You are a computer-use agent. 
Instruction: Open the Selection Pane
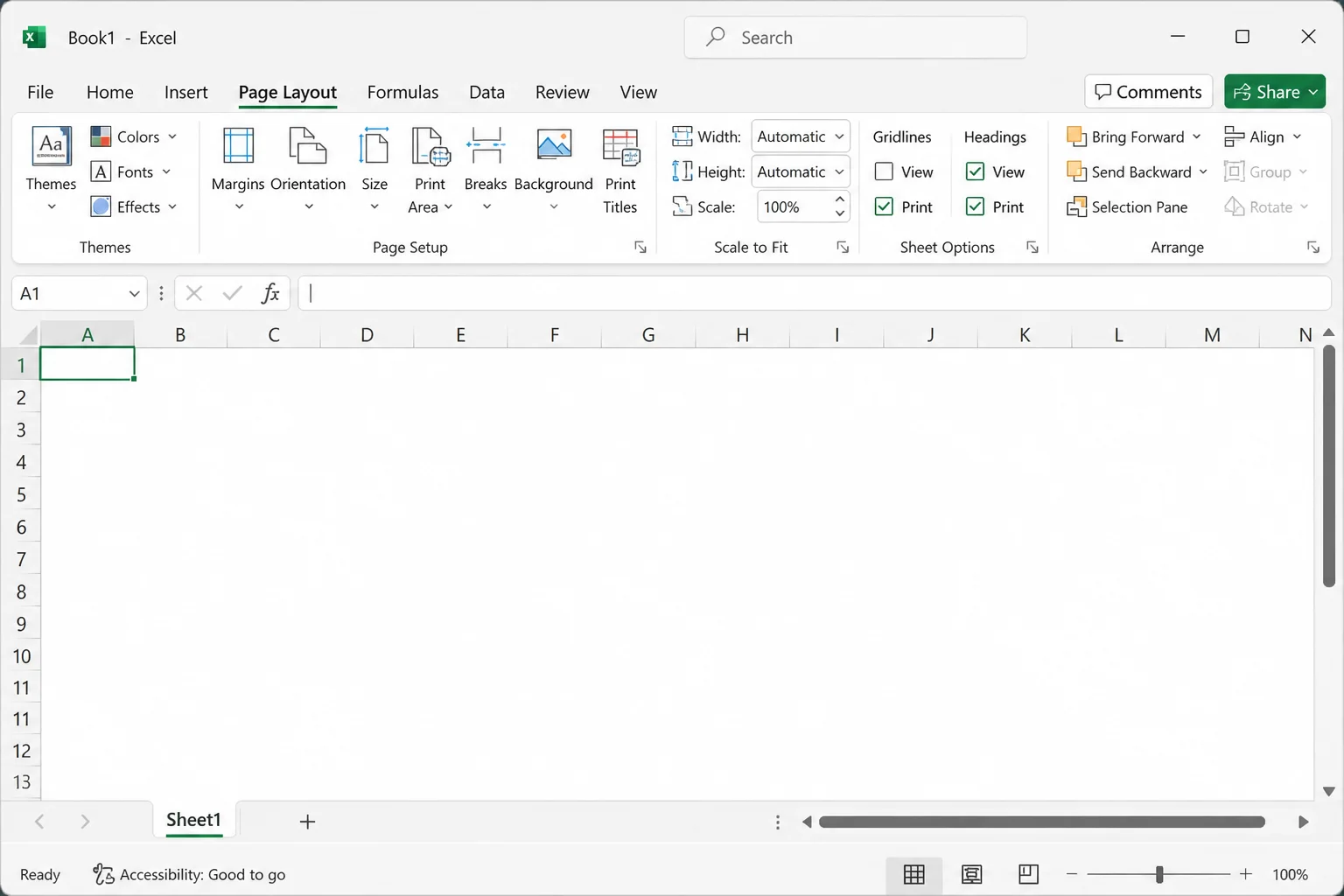[x=1127, y=206]
